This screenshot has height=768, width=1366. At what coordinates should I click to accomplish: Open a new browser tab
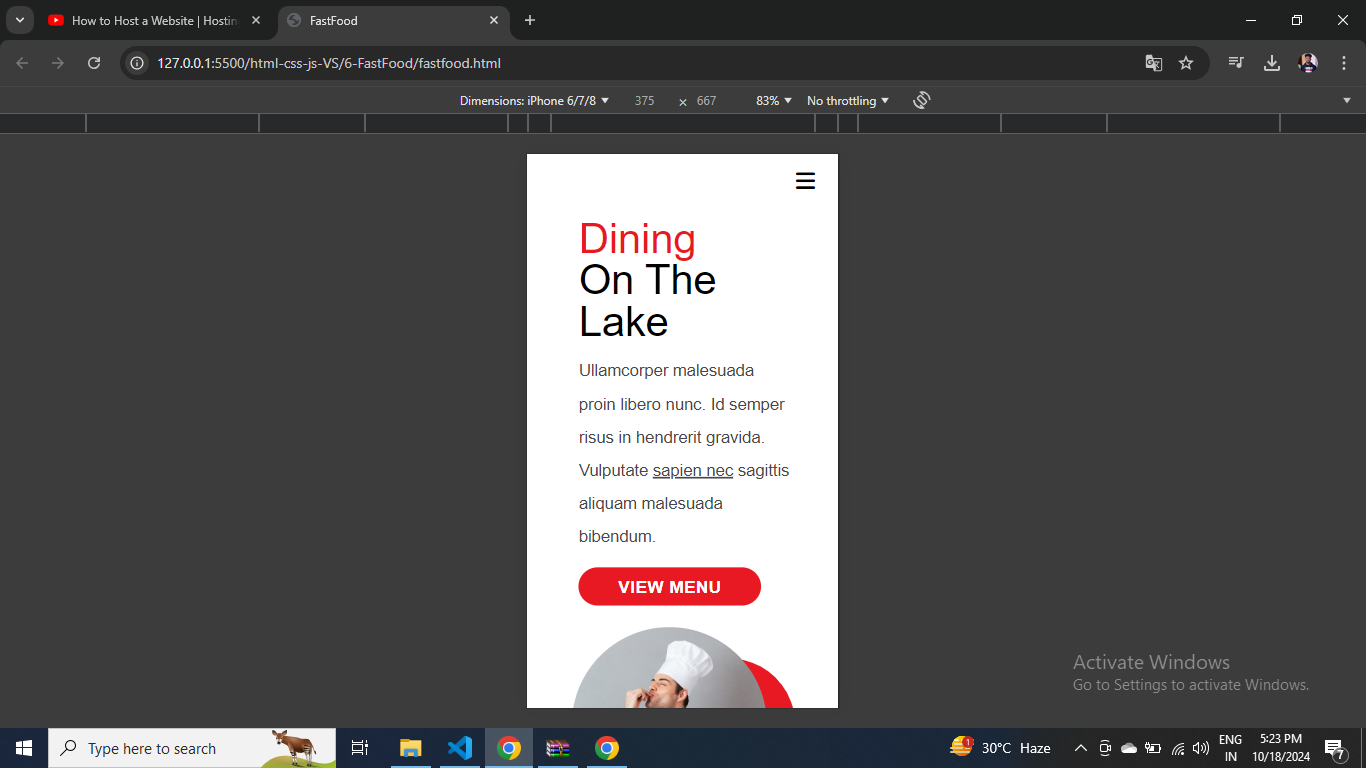530,20
